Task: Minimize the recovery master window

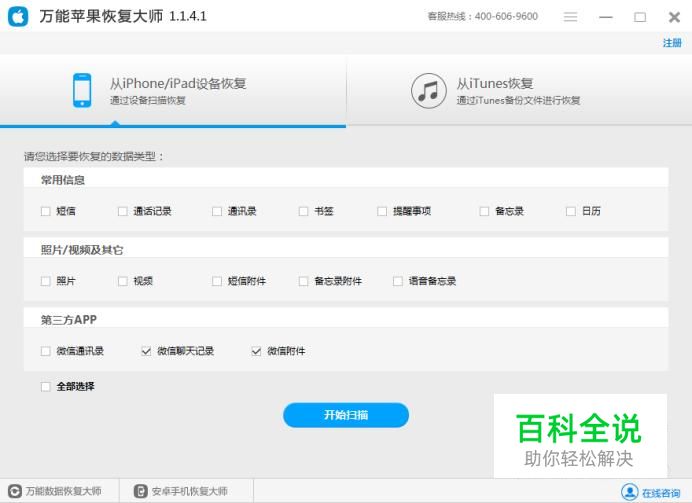Action: click(x=606, y=17)
